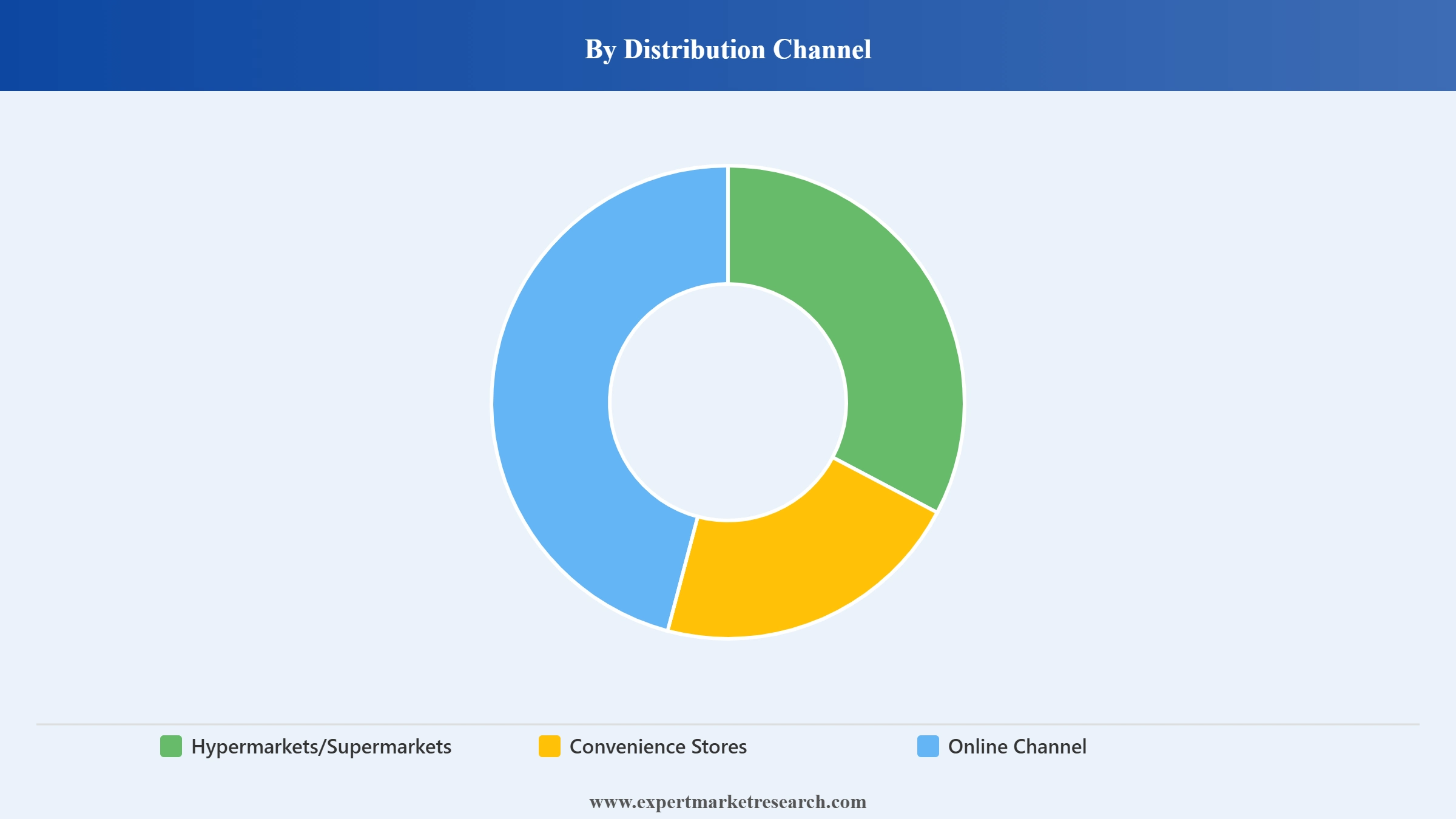Toggle the Online Channel legend label

[1017, 746]
